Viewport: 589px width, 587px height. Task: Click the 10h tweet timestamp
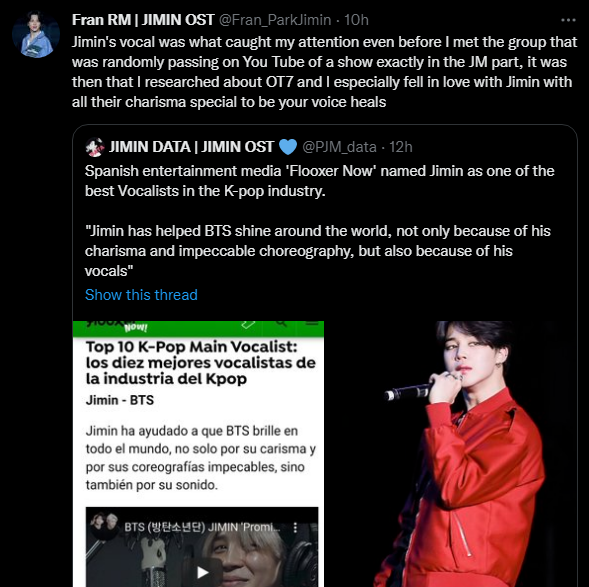pyautogui.click(x=356, y=20)
